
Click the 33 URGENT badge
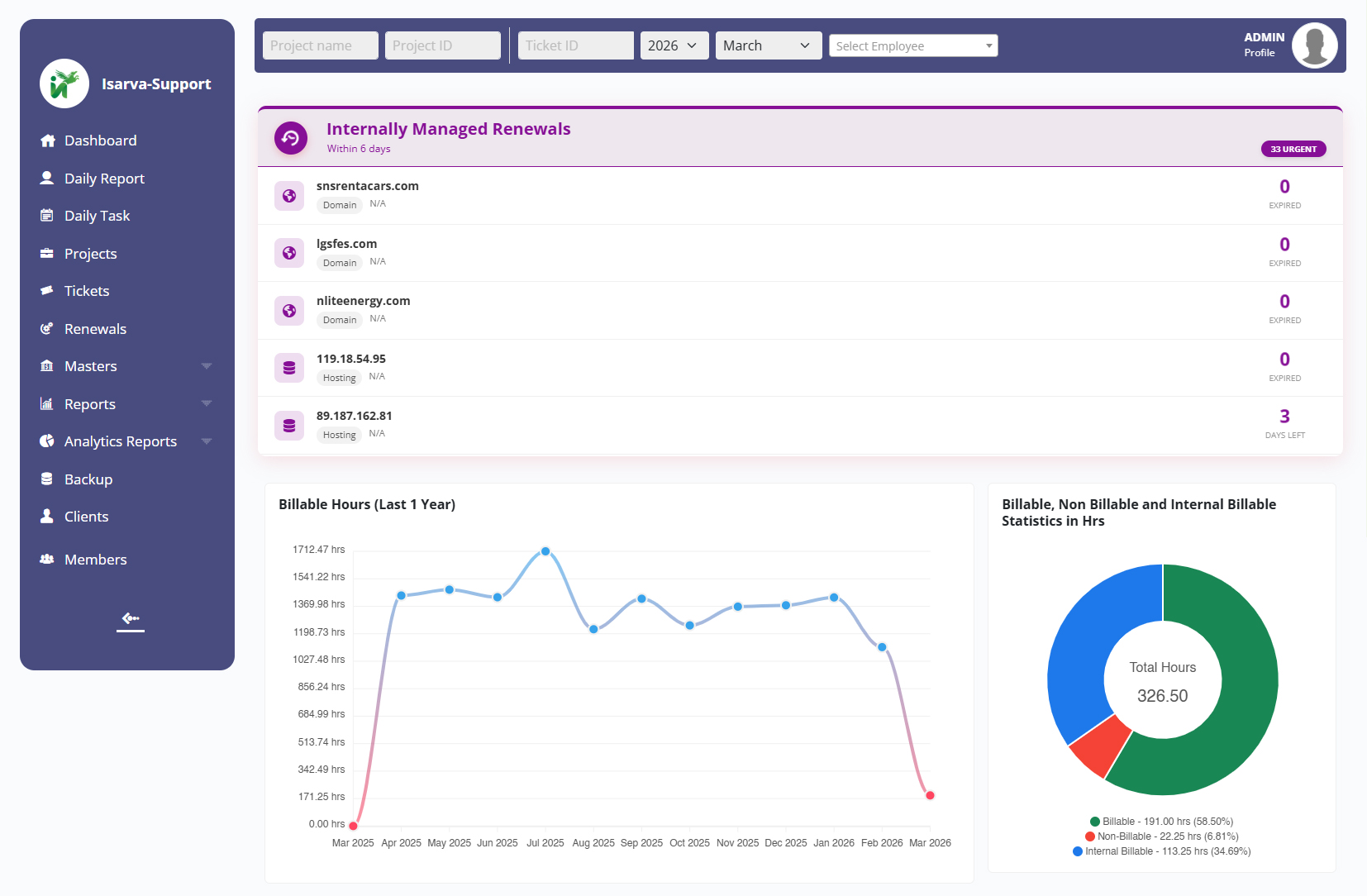tap(1293, 149)
